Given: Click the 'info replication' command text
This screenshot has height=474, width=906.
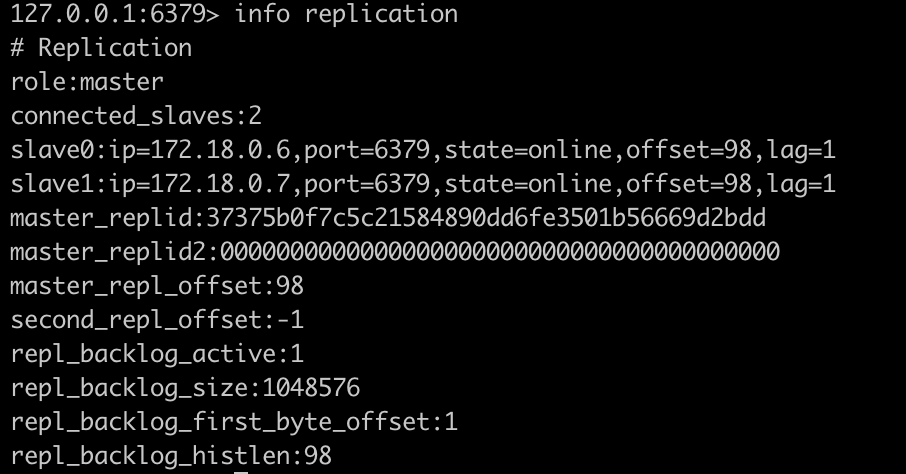Looking at the screenshot, I should click(x=346, y=14).
